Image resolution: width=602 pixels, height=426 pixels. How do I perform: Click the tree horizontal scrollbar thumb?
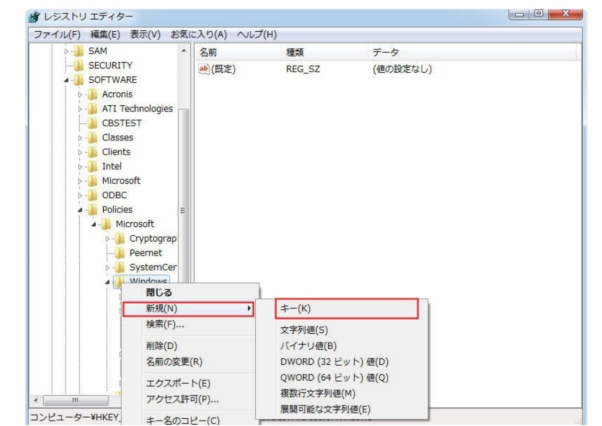[x=76, y=401]
